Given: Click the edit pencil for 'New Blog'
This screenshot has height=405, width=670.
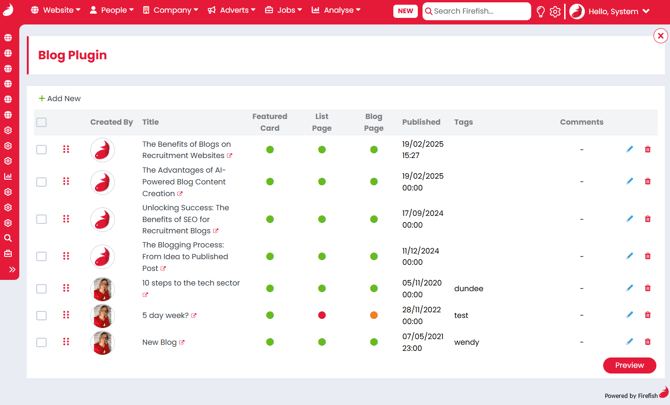Looking at the screenshot, I should click(630, 342).
